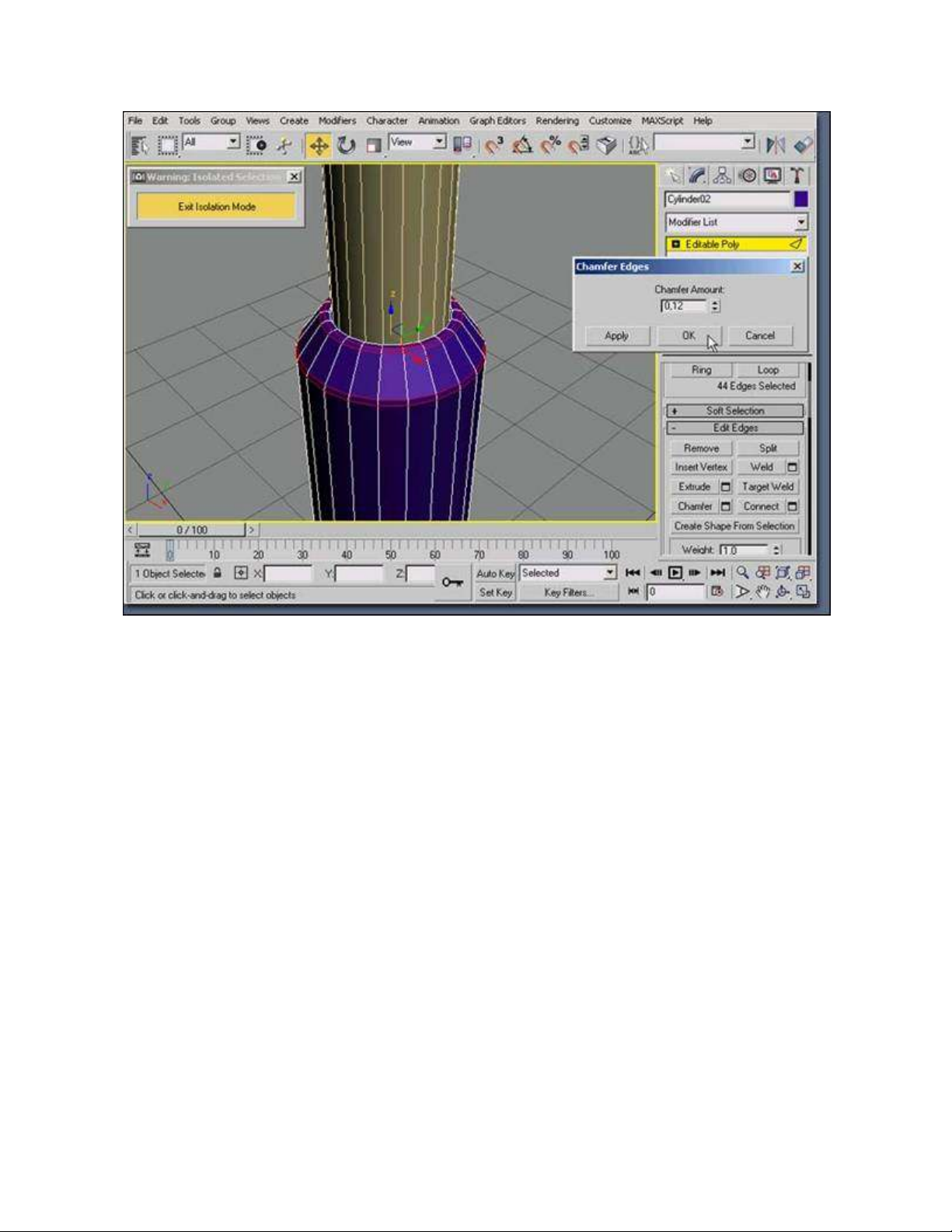Click the Pan hand viewport control

[762, 592]
